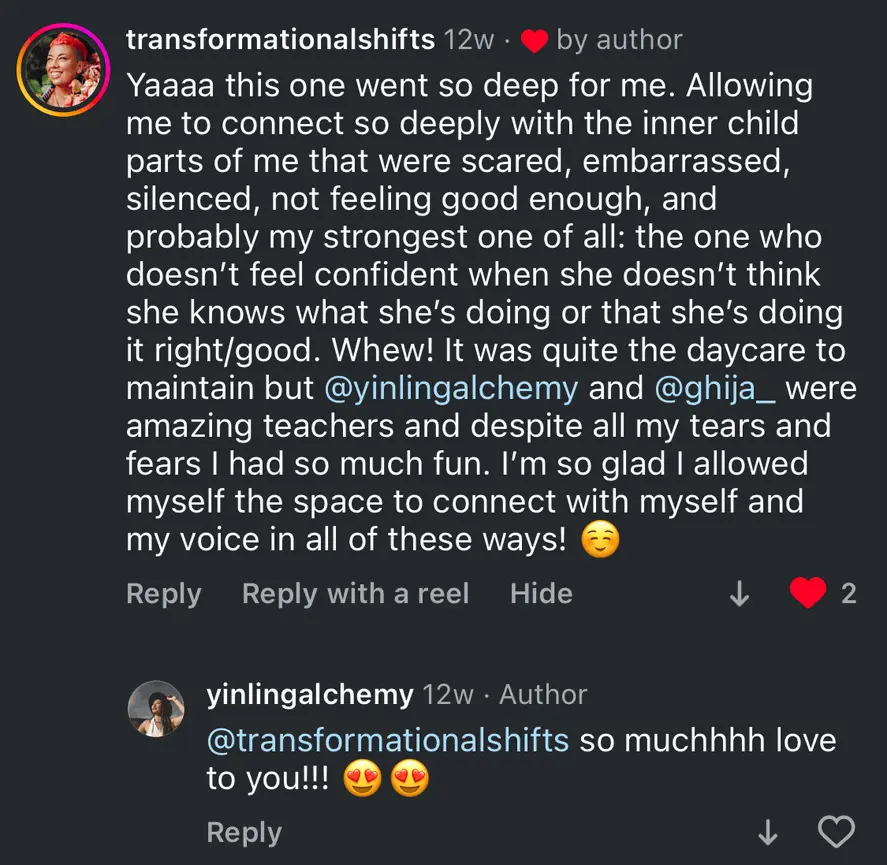This screenshot has width=887, height=865.
Task: Downvote arrow on transformationalshifts comment
Action: (739, 593)
